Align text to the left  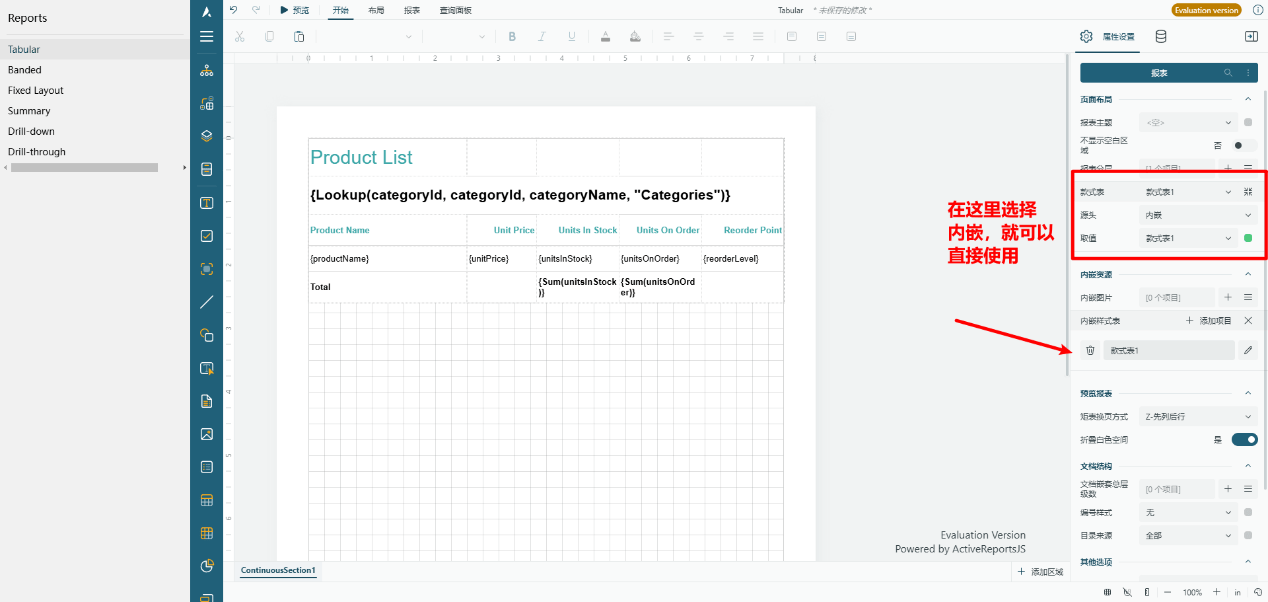pyautogui.click(x=668, y=37)
